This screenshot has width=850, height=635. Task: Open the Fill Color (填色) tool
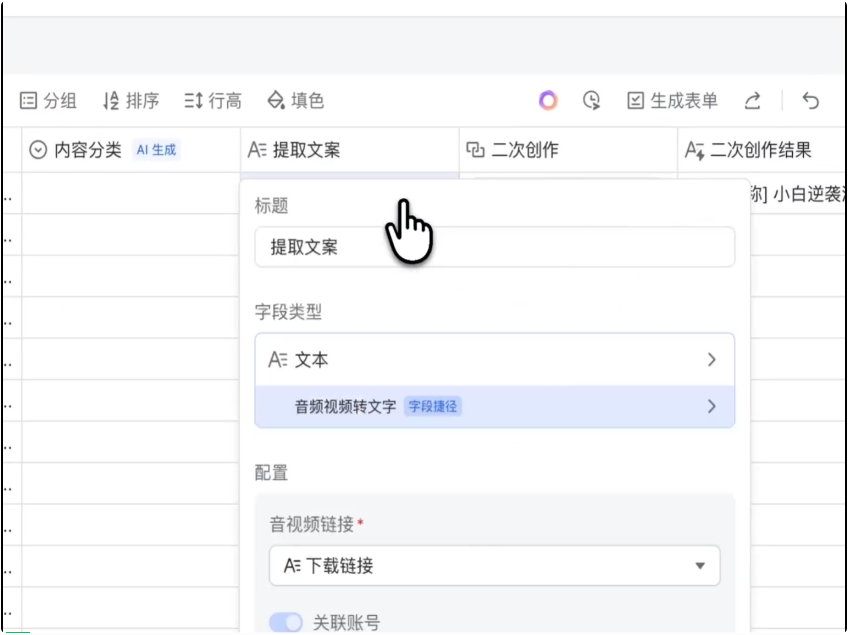(x=295, y=101)
